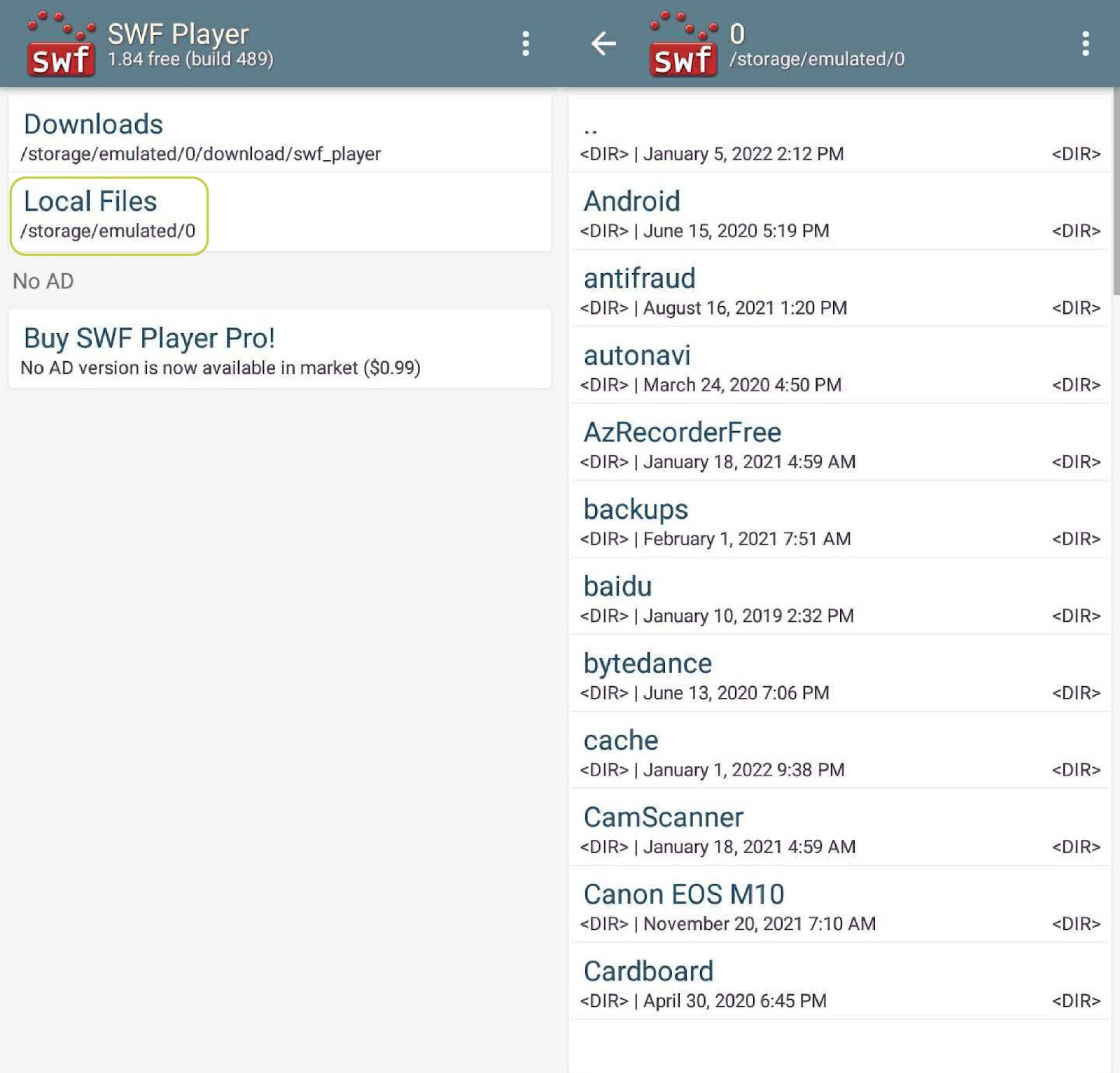Open overflow menu on SWF Player home screen
The height and width of the screenshot is (1073, 1120).
[525, 43]
